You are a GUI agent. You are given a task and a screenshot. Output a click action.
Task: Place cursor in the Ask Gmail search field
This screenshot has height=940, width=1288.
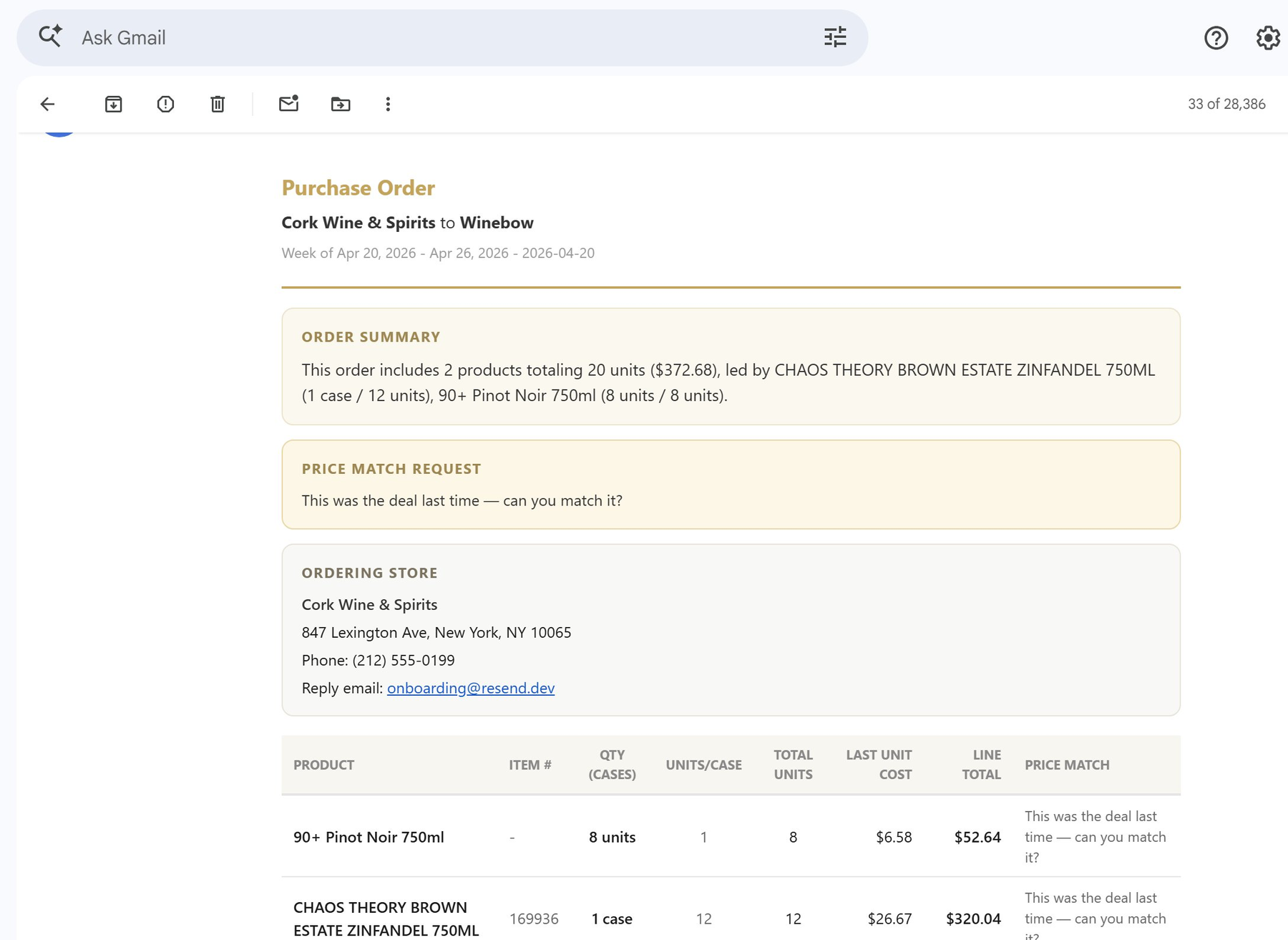(x=429, y=37)
